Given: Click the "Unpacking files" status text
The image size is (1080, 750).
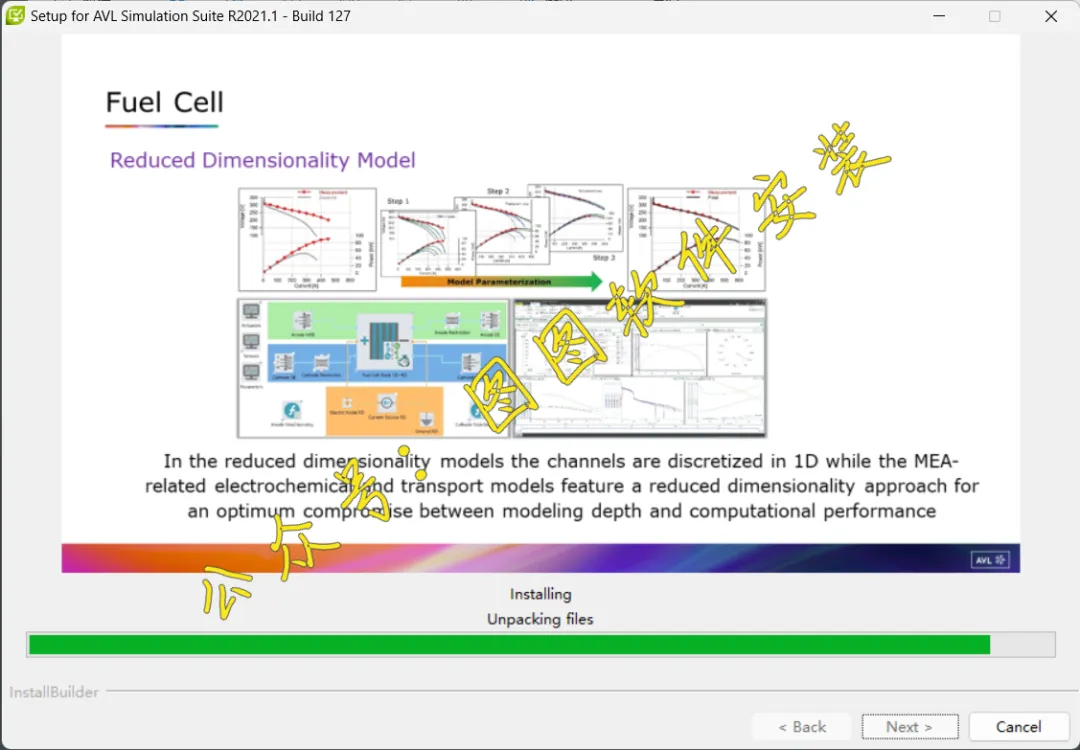Looking at the screenshot, I should (540, 619).
